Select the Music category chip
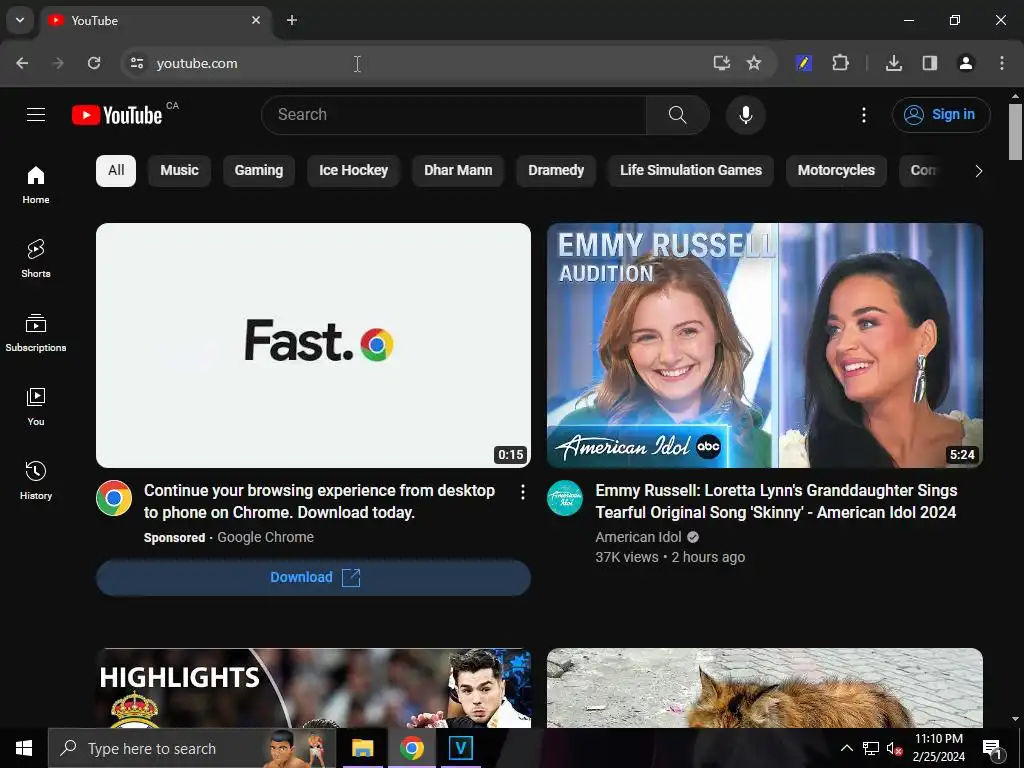This screenshot has width=1024, height=768. click(180, 170)
